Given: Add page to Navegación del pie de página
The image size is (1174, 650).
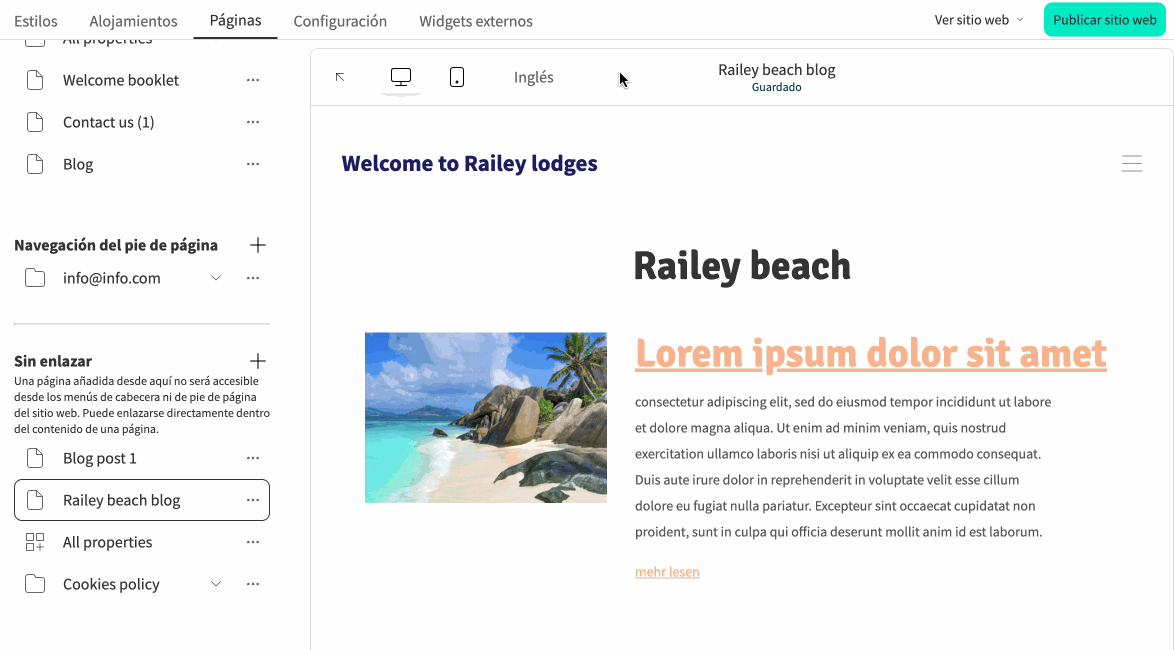Looking at the screenshot, I should [257, 245].
